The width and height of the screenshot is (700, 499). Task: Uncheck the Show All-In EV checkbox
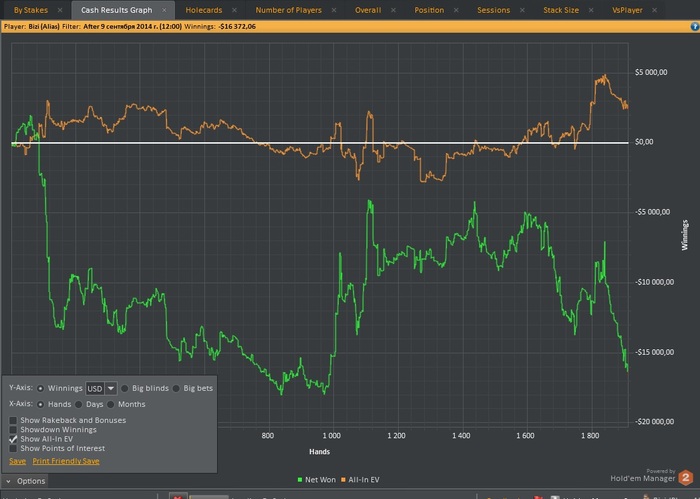(13, 439)
